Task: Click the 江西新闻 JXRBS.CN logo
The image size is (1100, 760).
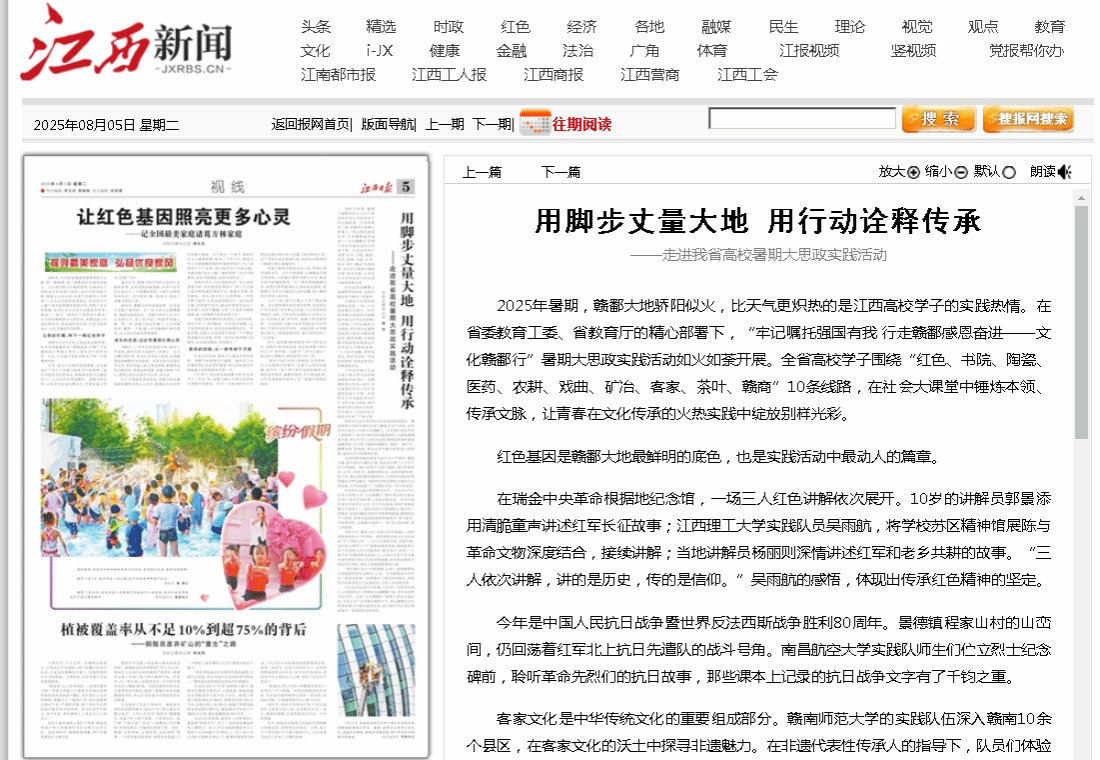Action: coord(126,44)
